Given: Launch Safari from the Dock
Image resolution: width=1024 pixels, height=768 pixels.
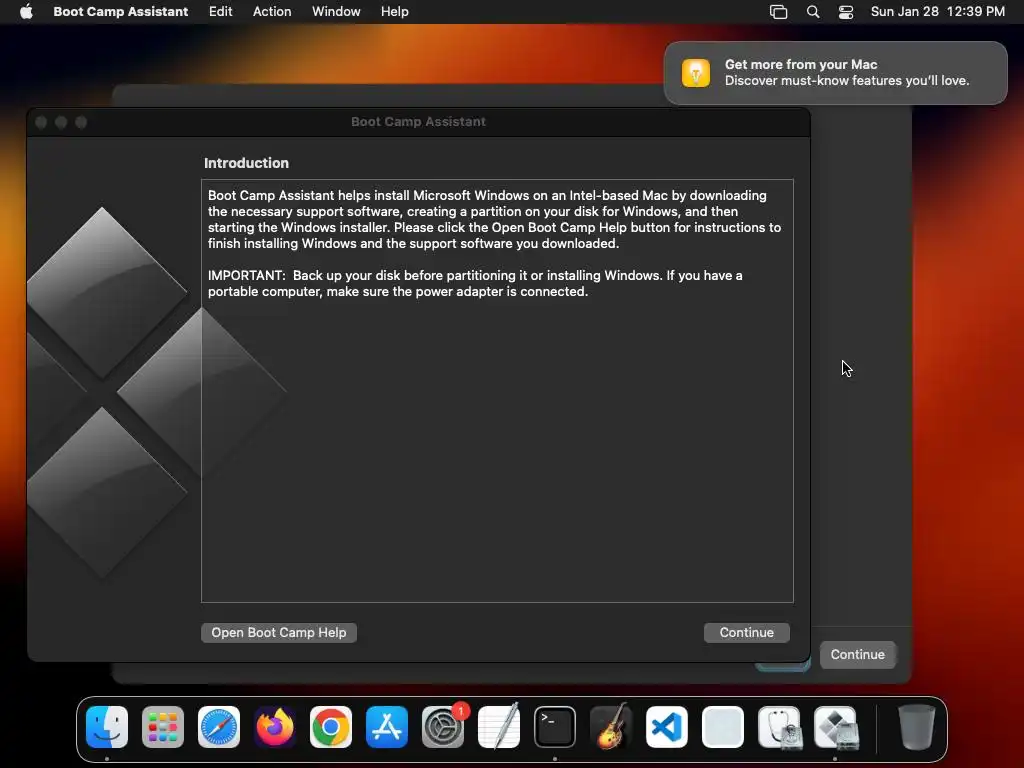Looking at the screenshot, I should pyautogui.click(x=219, y=727).
